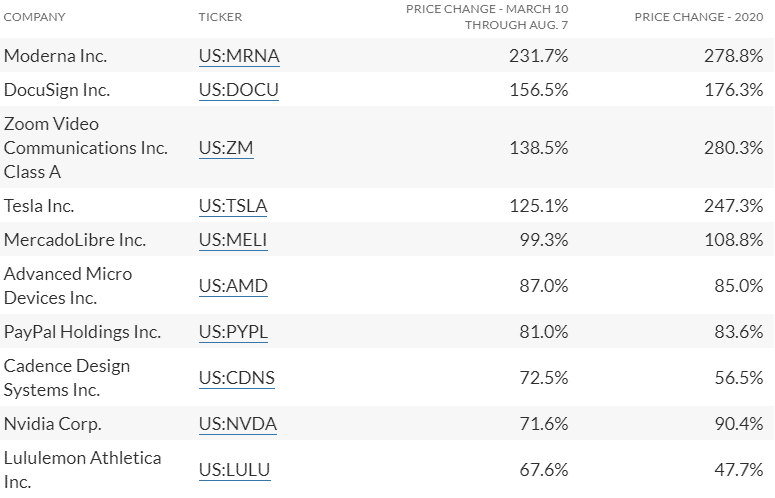
Task: Follow the US:TSLA ticker link
Action: tap(233, 206)
